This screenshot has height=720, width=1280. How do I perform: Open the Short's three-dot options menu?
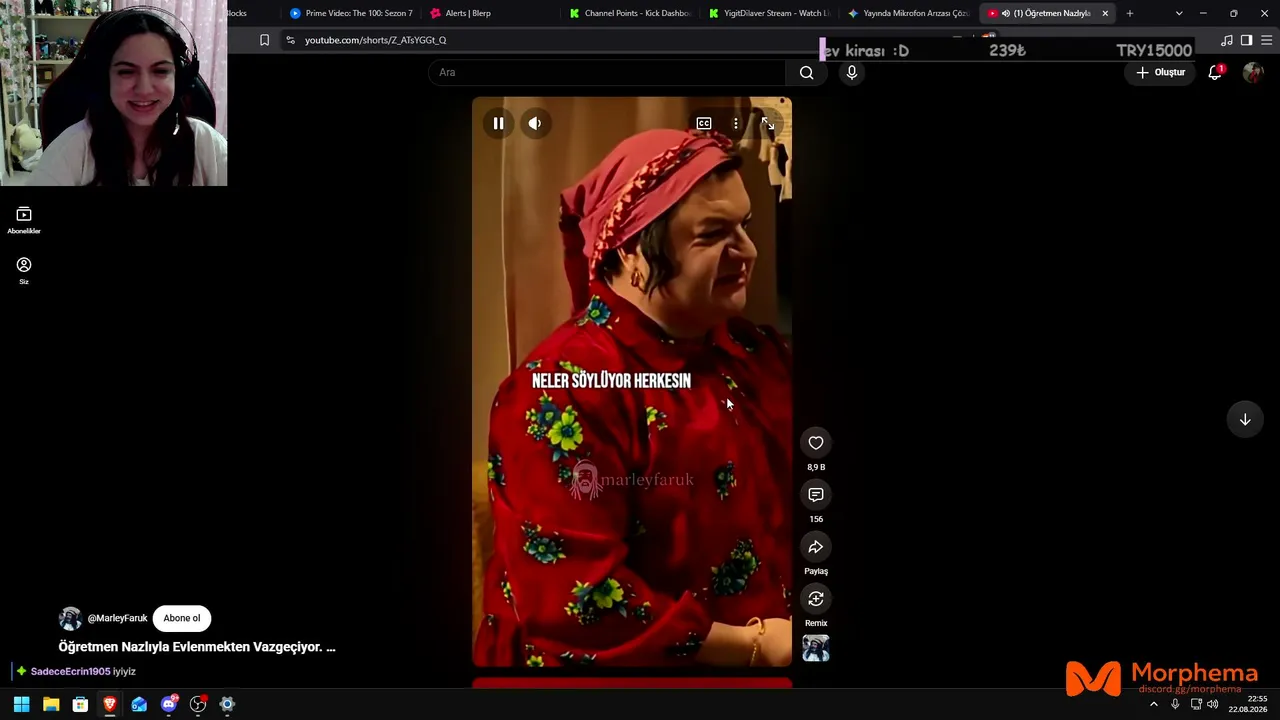(x=736, y=124)
